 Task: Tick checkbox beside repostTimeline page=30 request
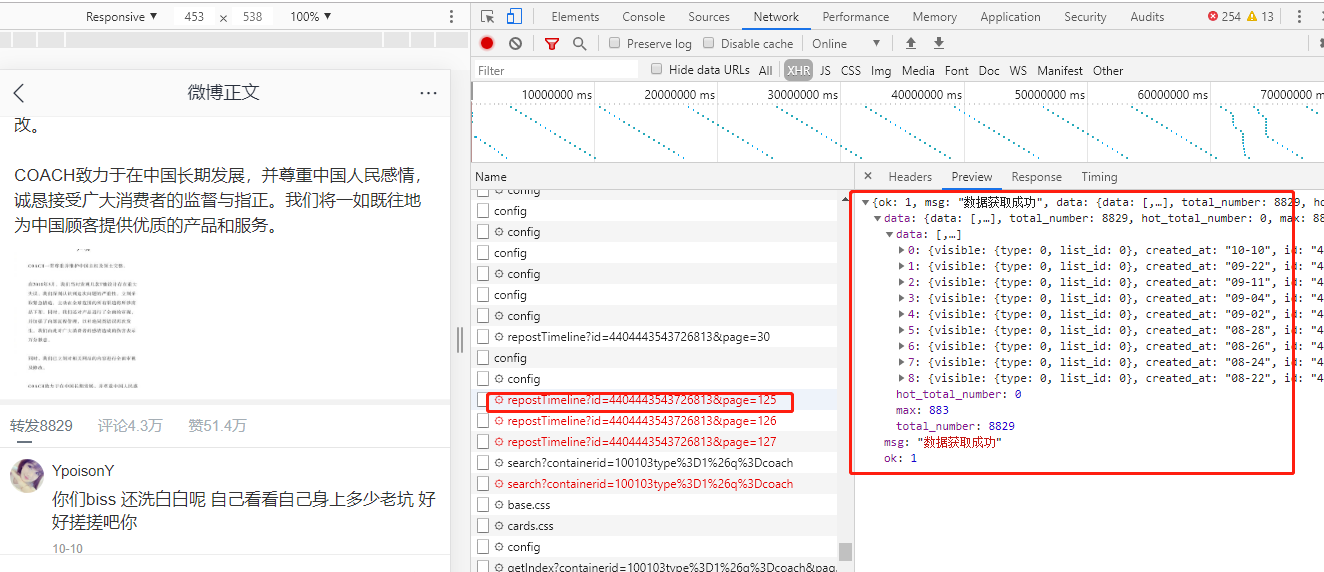(484, 336)
